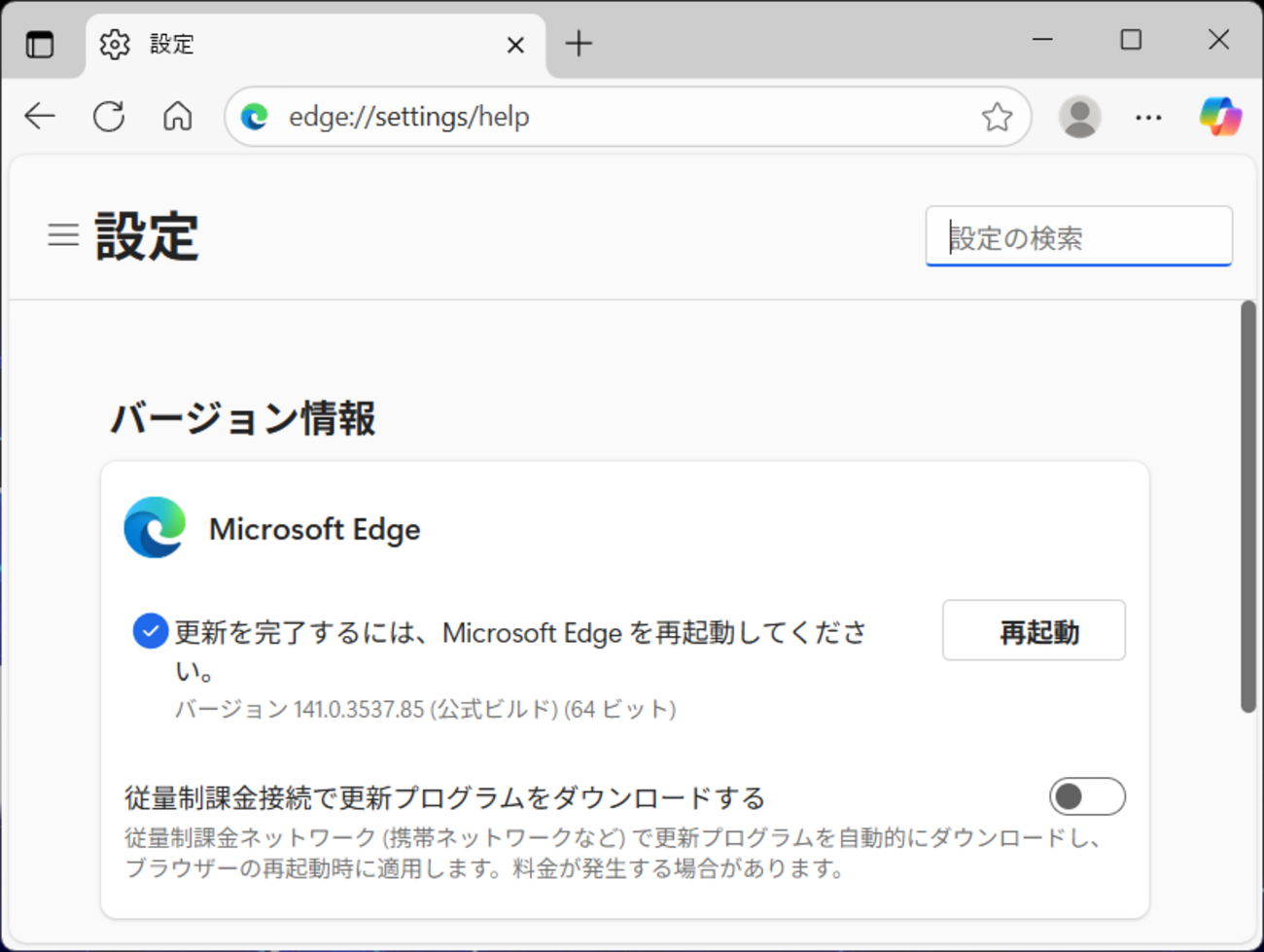Image resolution: width=1264 pixels, height=952 pixels.
Task: Click the vertical page scrollbar
Action: tap(1248, 507)
